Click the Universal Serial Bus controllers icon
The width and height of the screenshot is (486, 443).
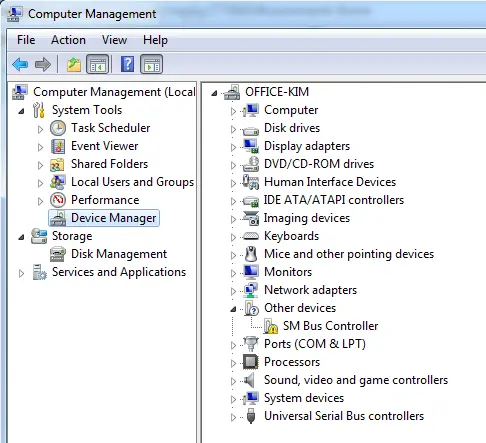click(x=251, y=416)
